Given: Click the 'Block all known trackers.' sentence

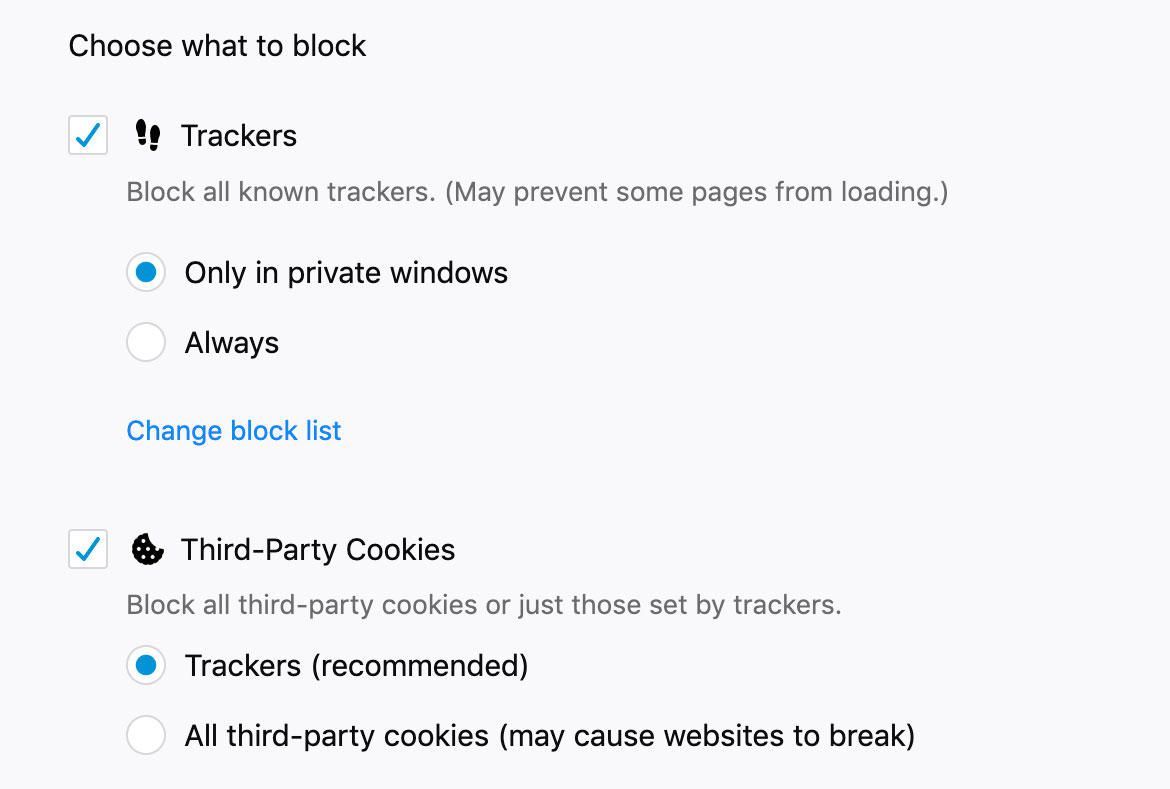Looking at the screenshot, I should [281, 192].
